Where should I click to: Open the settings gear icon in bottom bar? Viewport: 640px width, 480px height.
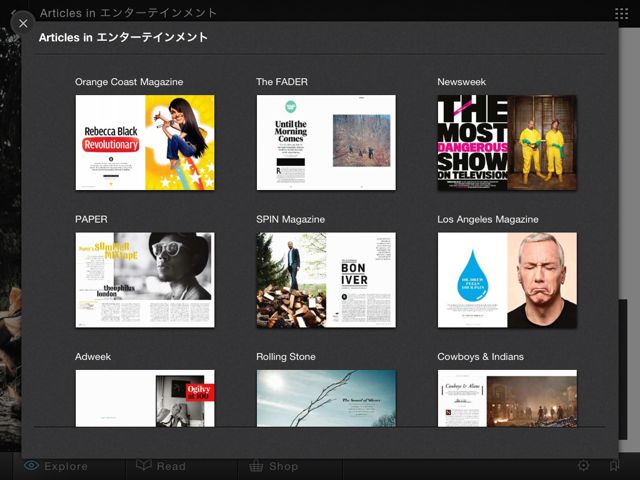point(584,465)
